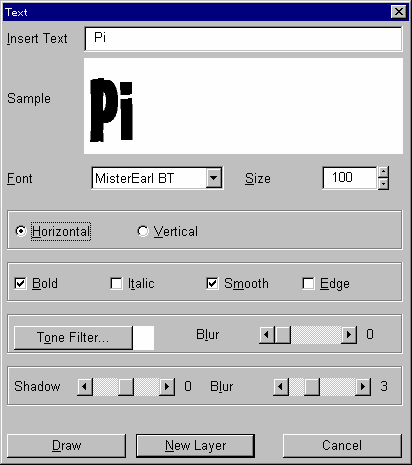
Task: Click the Draw button
Action: coord(66,446)
